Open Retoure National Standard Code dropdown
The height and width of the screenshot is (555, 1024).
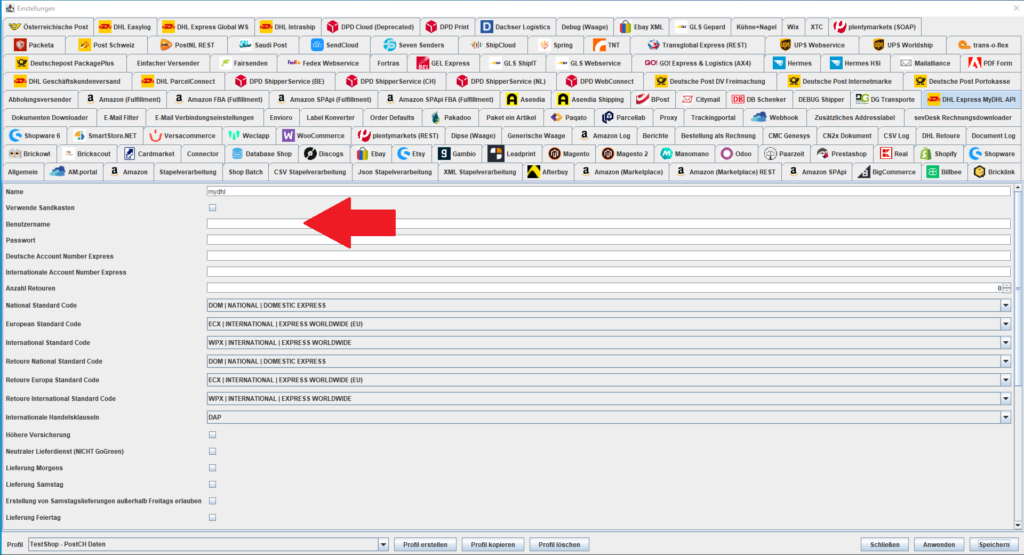click(x=1005, y=361)
